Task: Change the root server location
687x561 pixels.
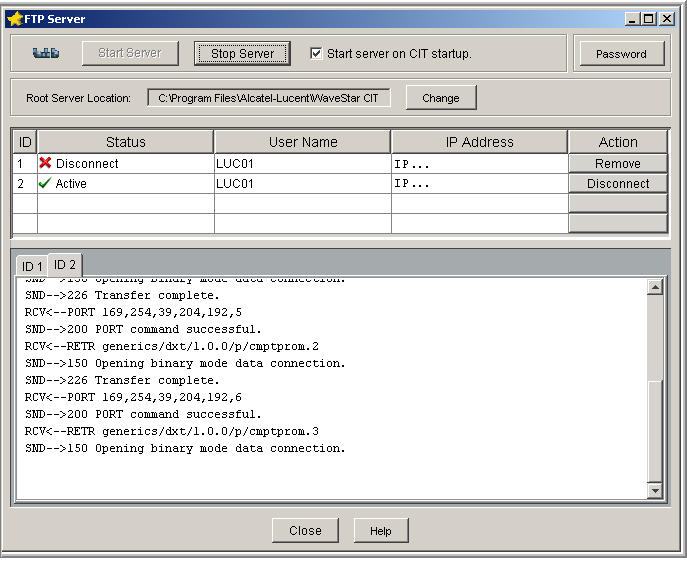Action: pyautogui.click(x=441, y=98)
